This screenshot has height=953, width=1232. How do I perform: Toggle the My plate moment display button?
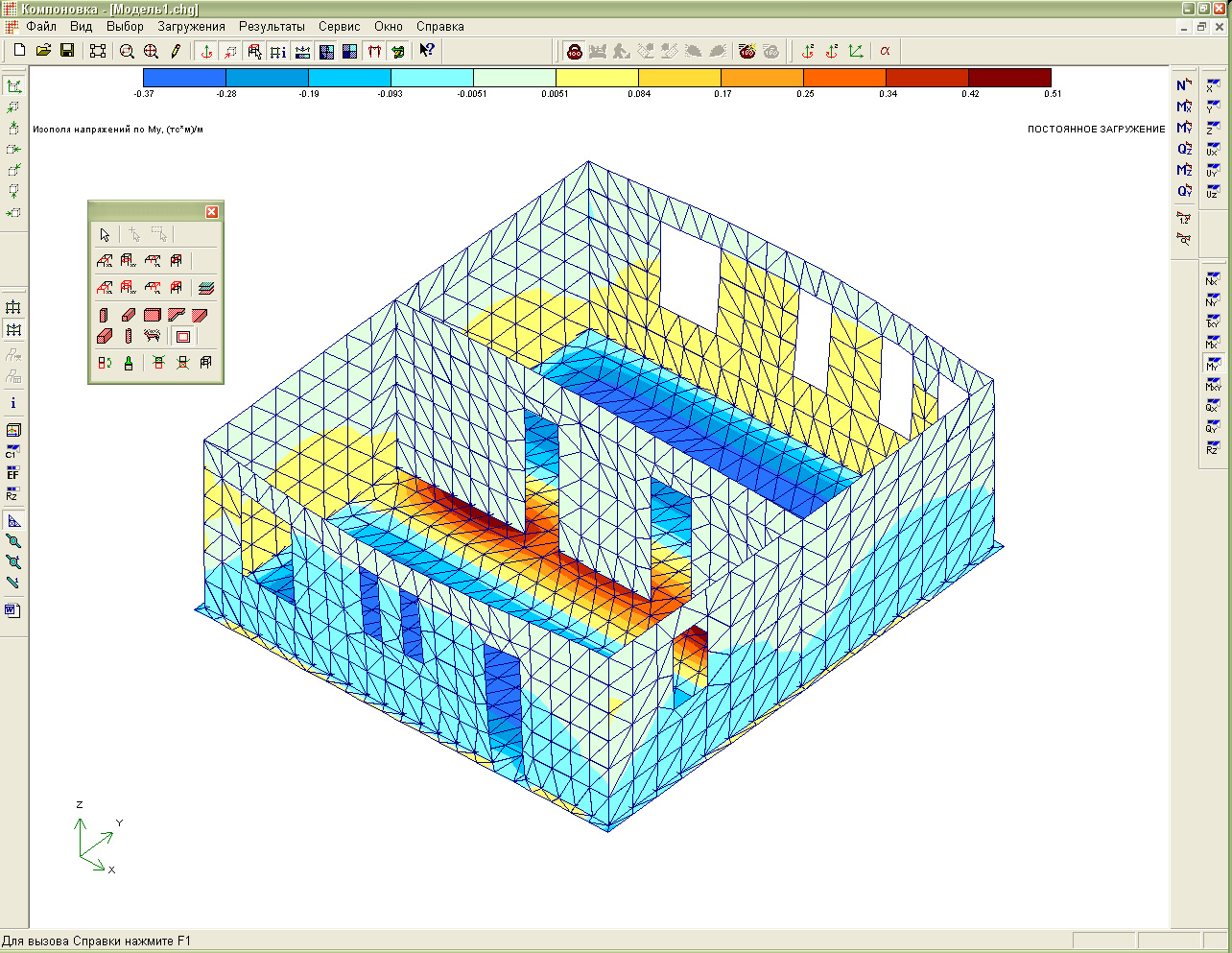[x=1213, y=364]
